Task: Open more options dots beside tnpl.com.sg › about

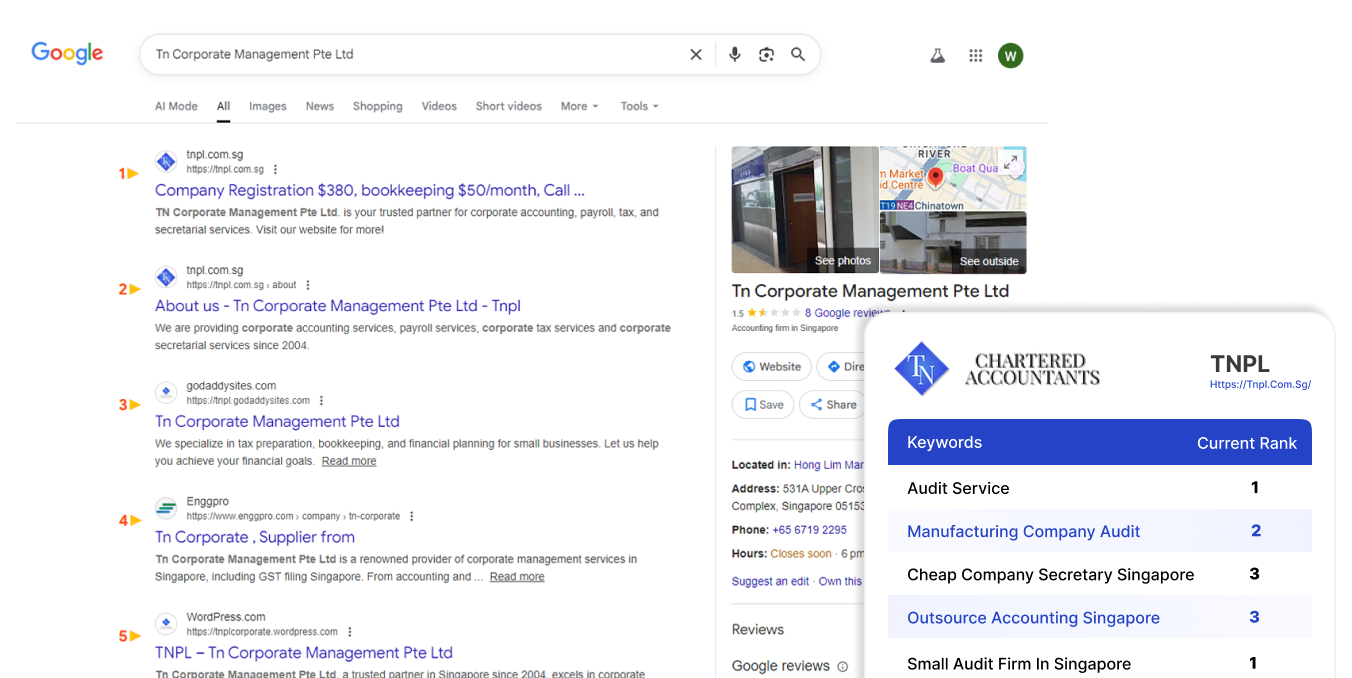Action: [x=308, y=285]
